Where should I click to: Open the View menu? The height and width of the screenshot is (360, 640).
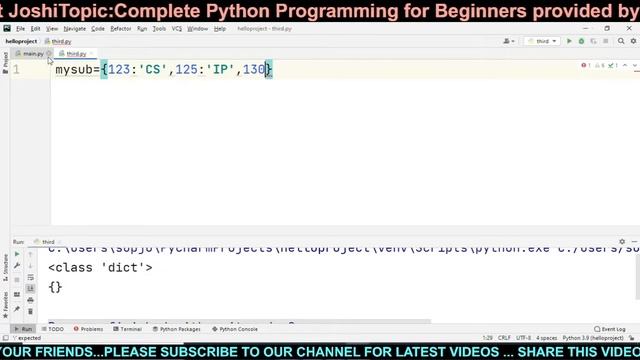tap(52, 29)
